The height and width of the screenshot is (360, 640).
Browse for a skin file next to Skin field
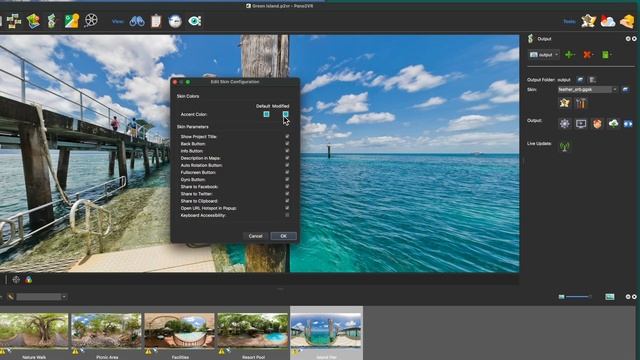pos(625,89)
